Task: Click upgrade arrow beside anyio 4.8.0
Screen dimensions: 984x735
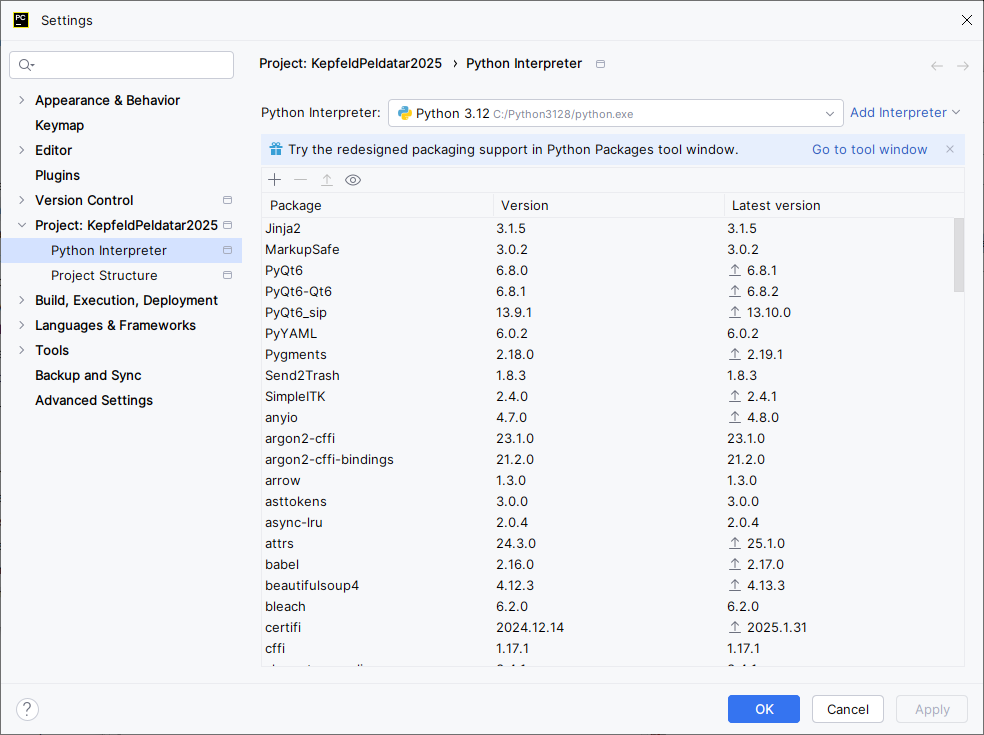Action: coord(735,417)
